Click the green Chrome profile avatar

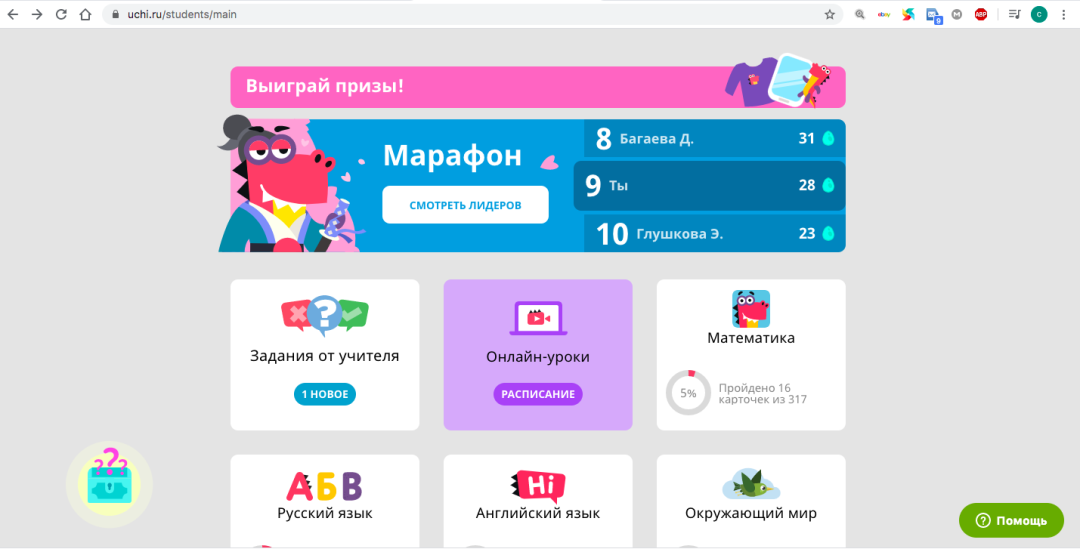(1039, 15)
